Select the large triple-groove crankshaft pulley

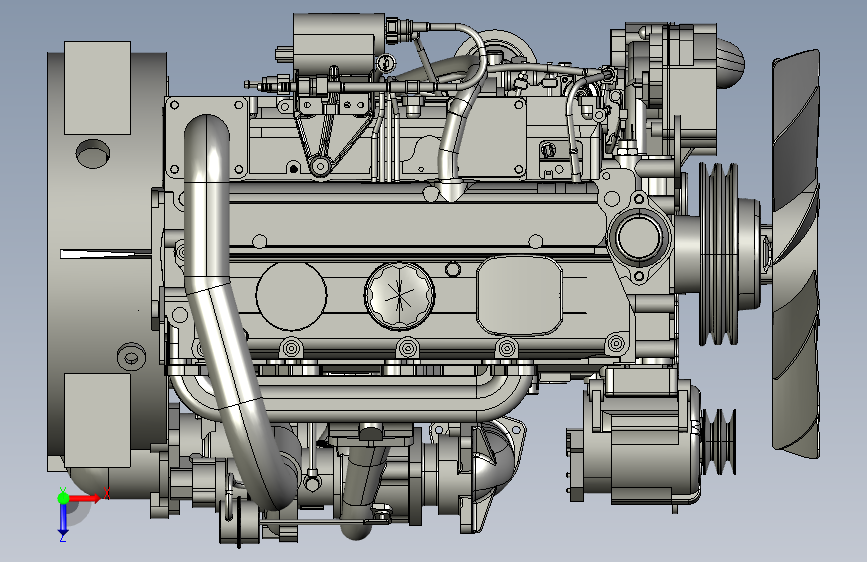point(718,254)
